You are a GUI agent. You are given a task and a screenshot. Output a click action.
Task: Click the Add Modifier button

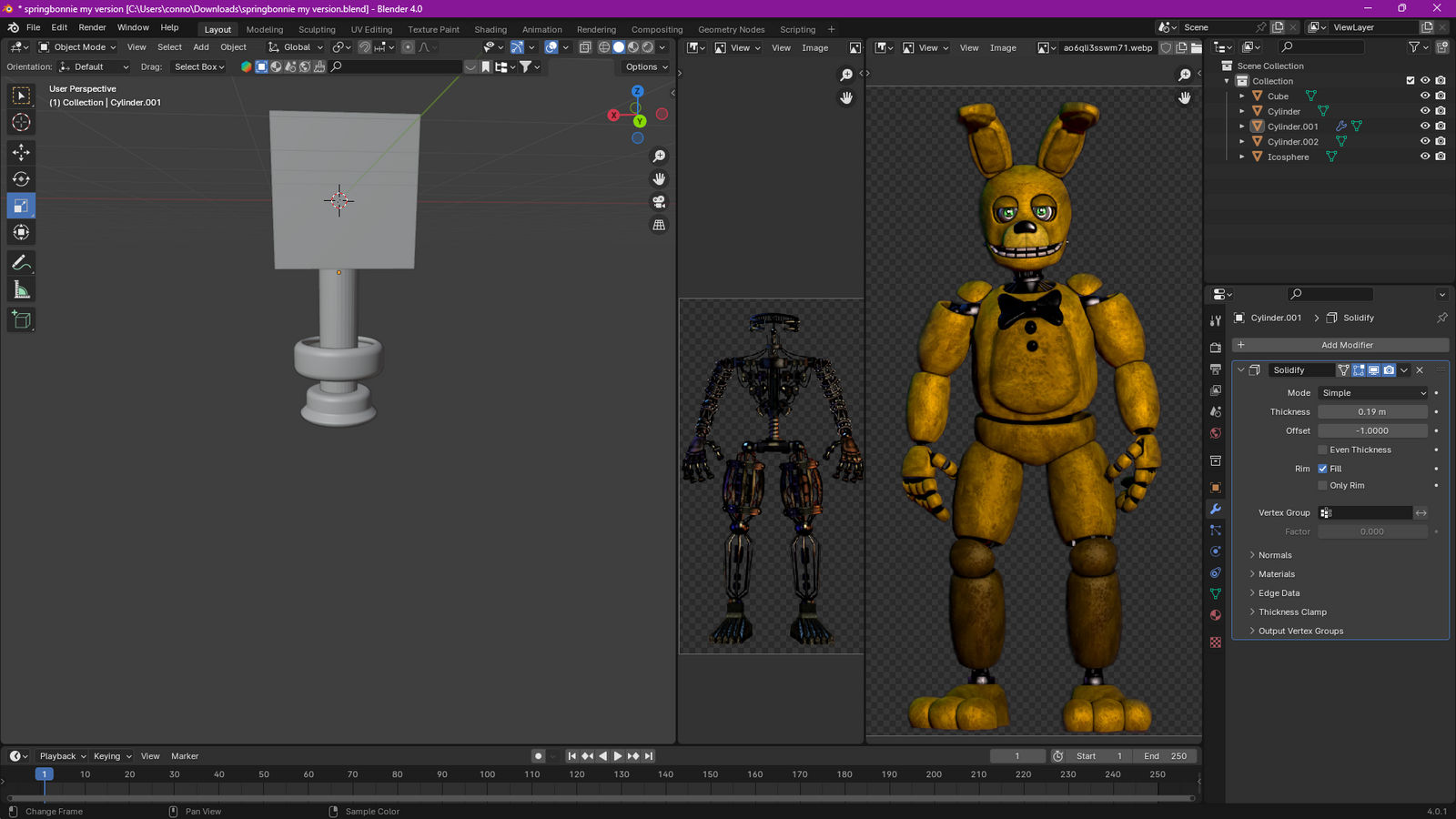(x=1340, y=345)
